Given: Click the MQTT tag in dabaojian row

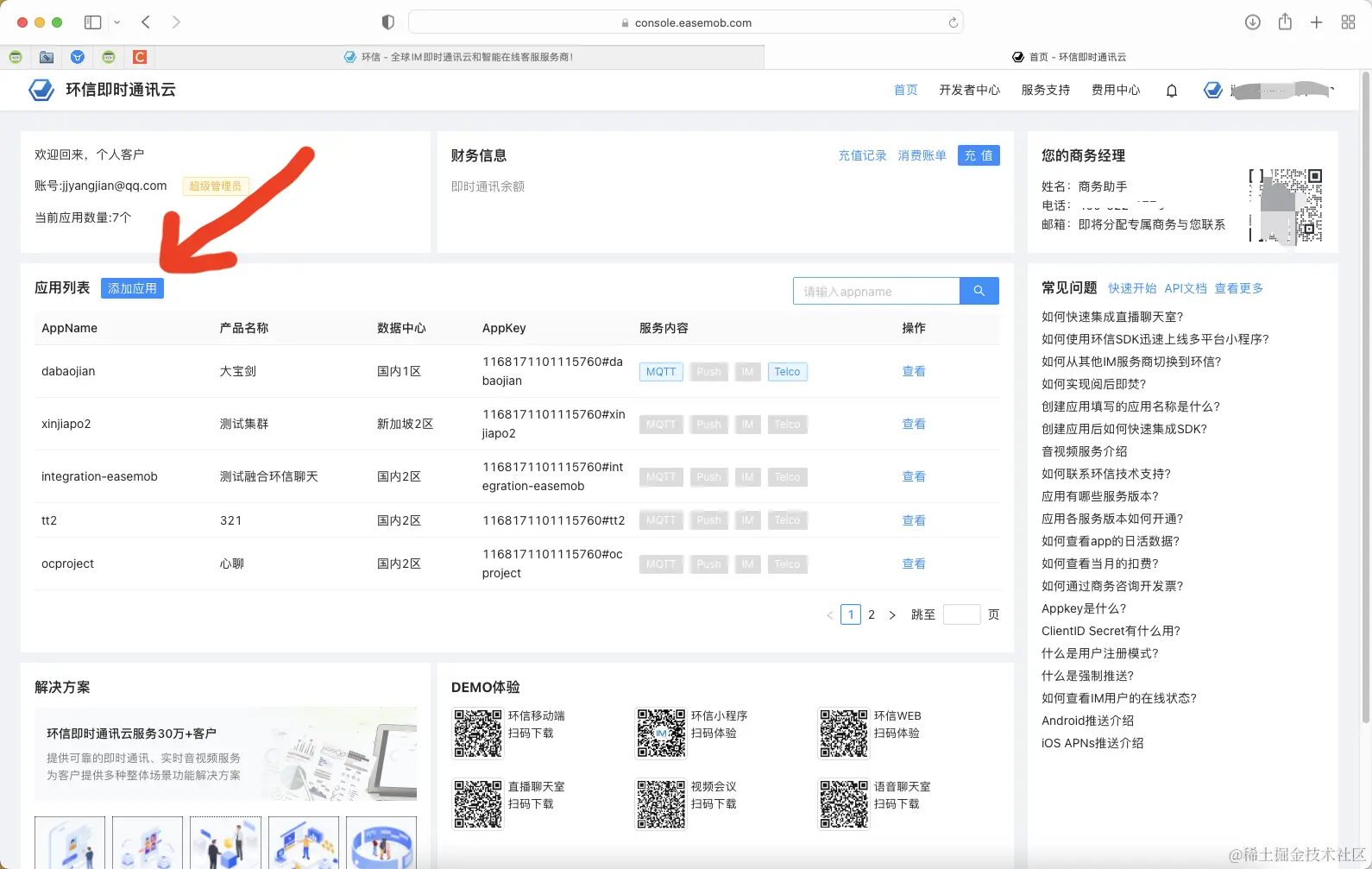Looking at the screenshot, I should [661, 372].
